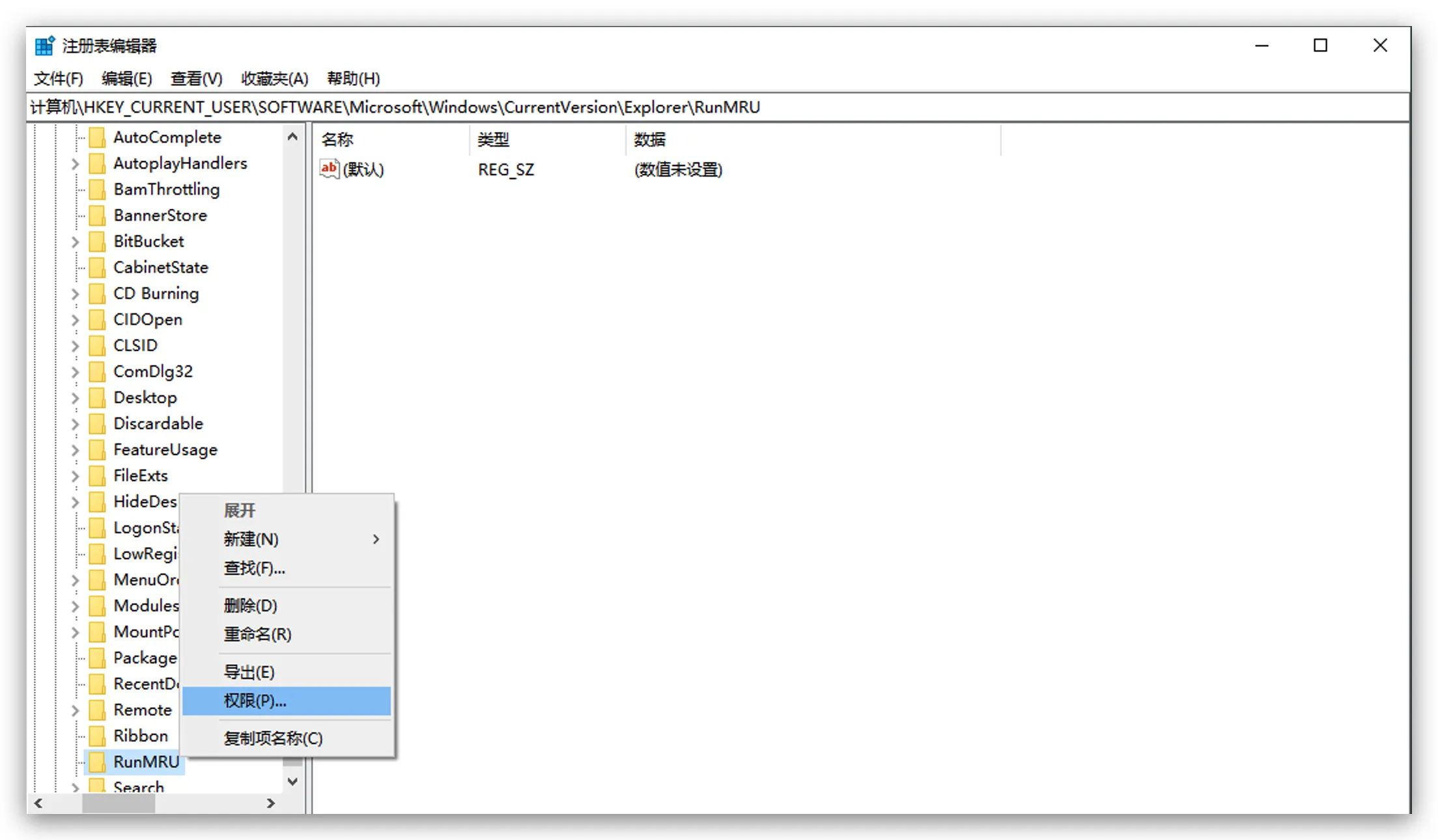Click the MenuOr folder icon

click(x=97, y=580)
